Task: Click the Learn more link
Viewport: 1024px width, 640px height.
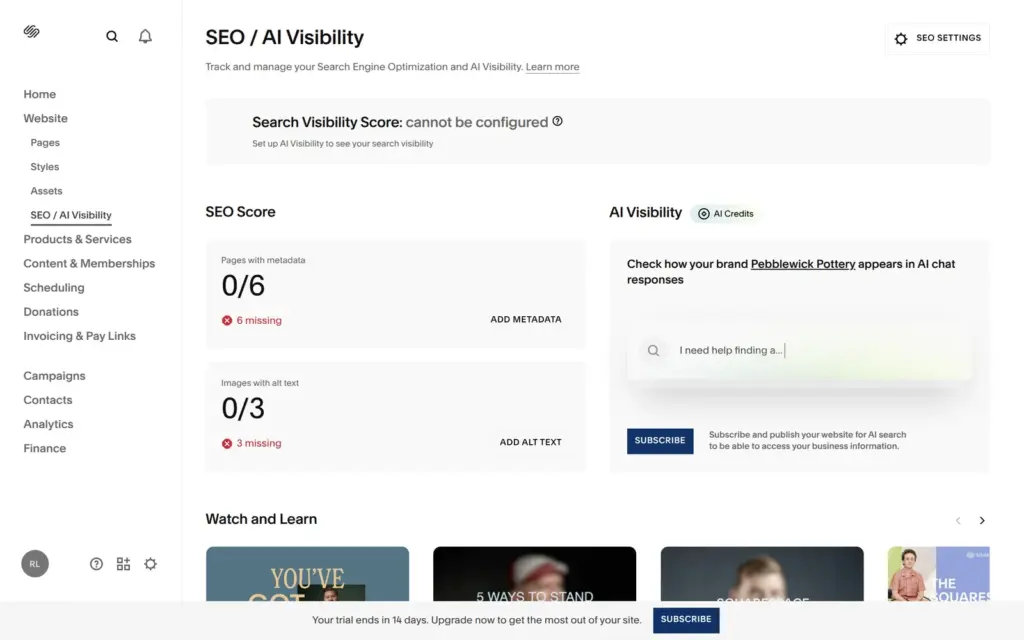Action: click(x=552, y=67)
